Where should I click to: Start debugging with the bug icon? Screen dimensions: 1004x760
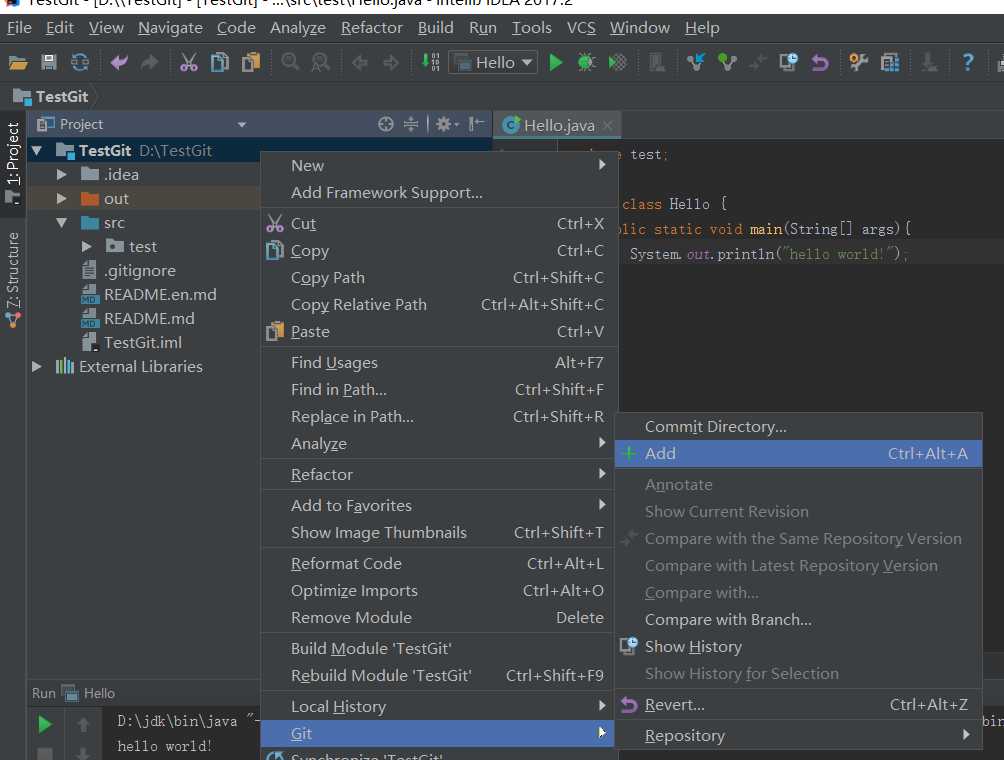click(586, 62)
